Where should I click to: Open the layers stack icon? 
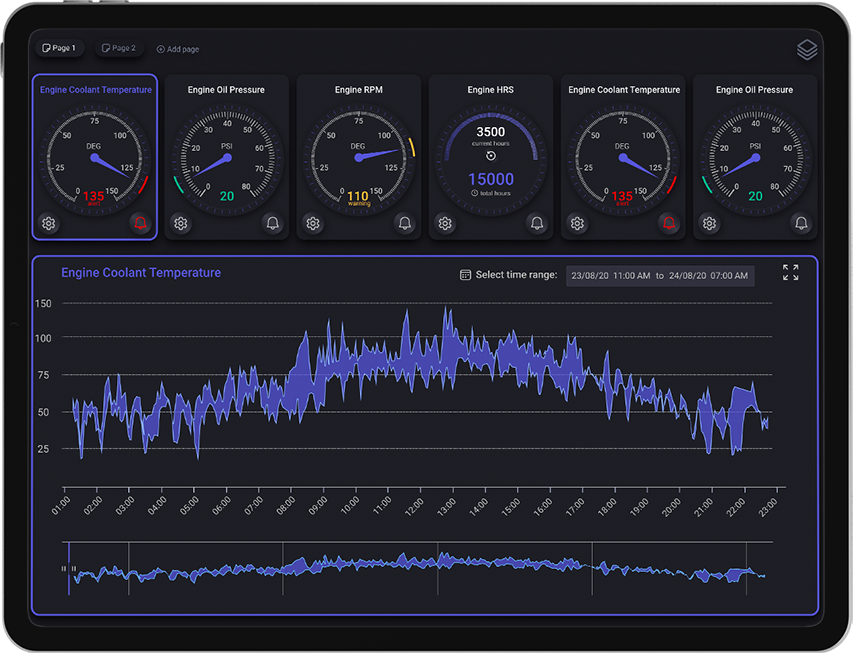pyautogui.click(x=807, y=50)
